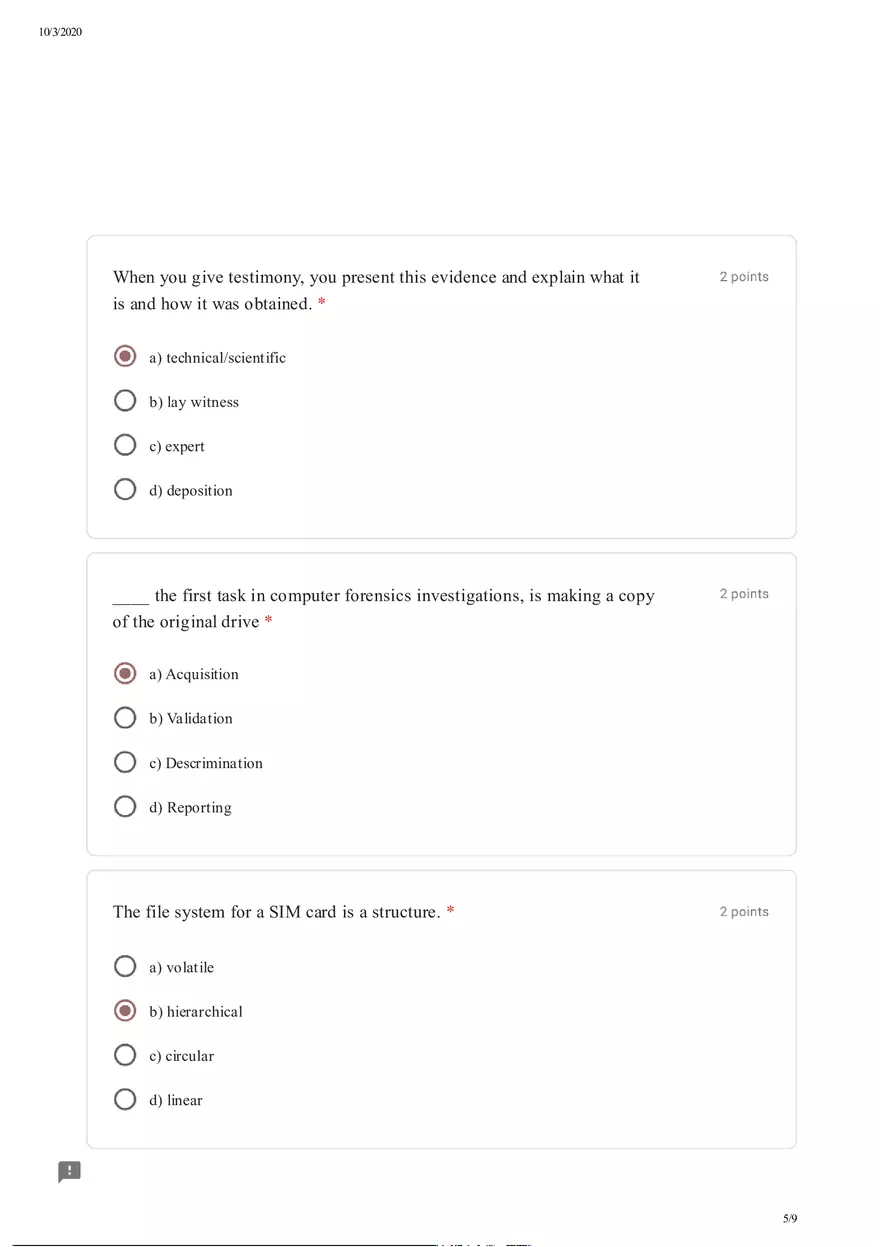
Task: Select the "c) expert" answer
Action: point(125,444)
